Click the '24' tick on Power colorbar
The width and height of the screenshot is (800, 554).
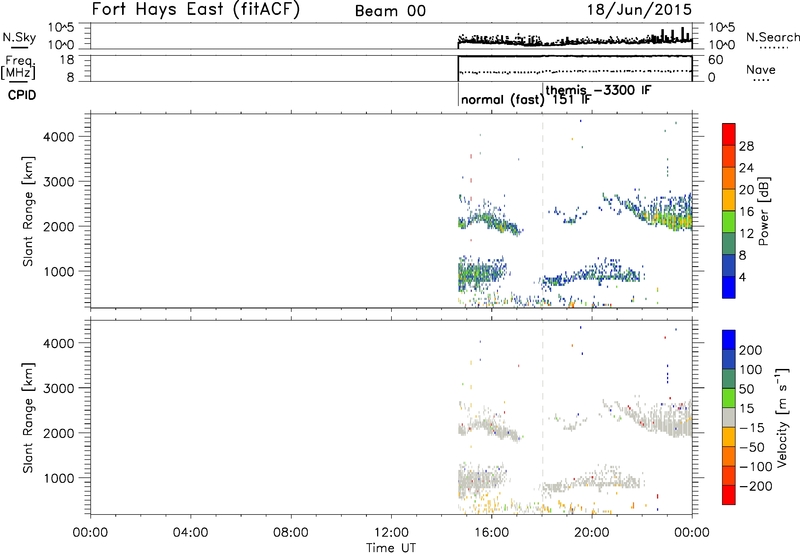pos(746,168)
